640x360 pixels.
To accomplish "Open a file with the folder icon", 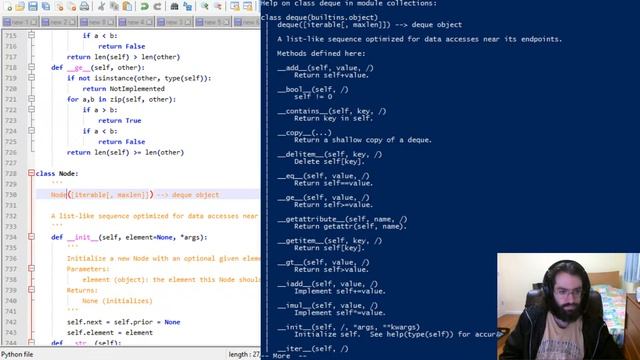I will tap(20, 6).
